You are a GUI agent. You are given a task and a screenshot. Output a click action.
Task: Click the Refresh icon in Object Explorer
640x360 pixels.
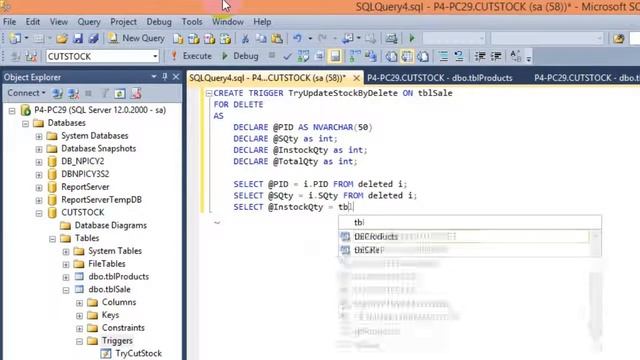pos(120,93)
